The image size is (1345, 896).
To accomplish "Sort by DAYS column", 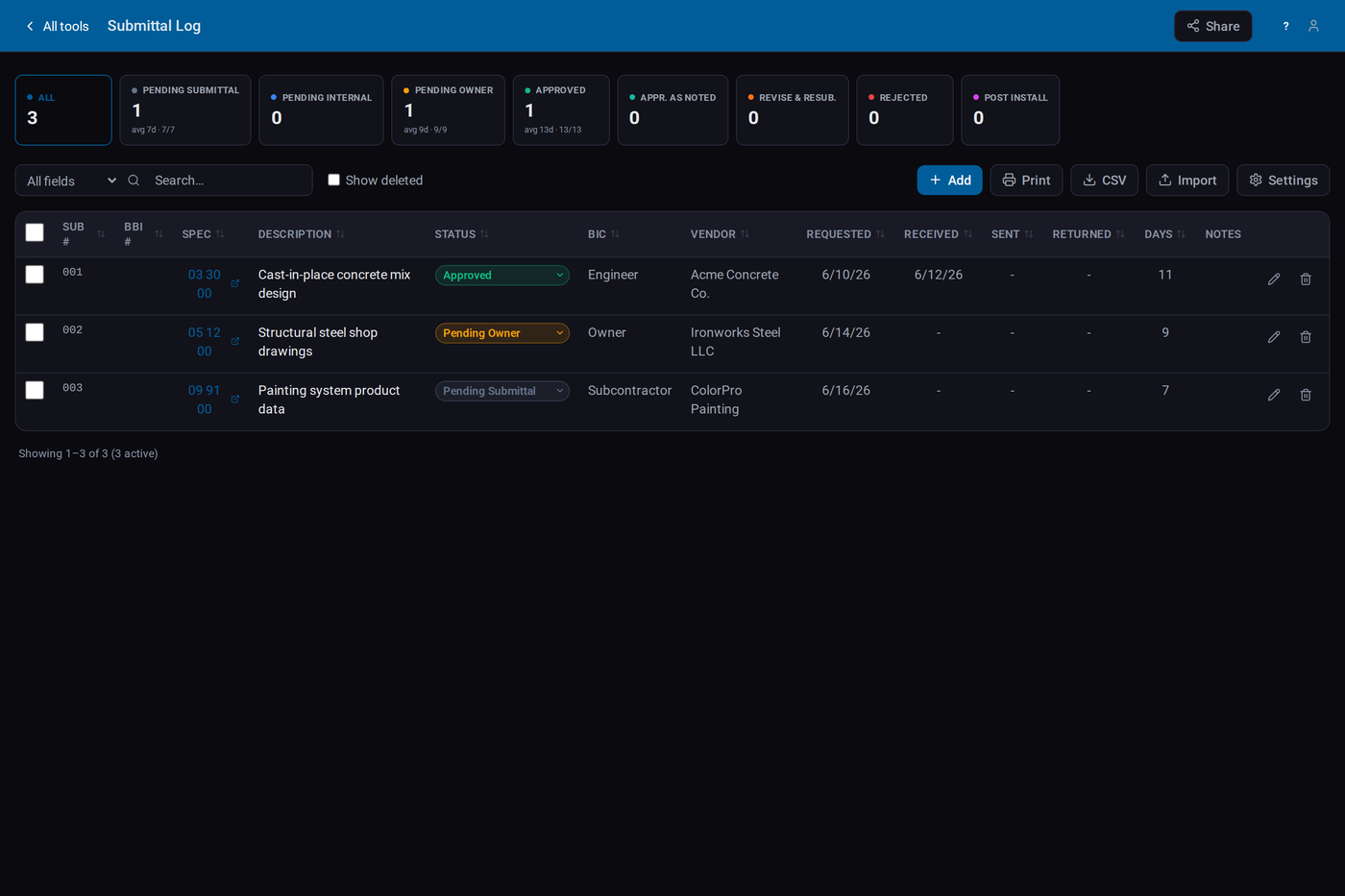I will click(x=1164, y=234).
